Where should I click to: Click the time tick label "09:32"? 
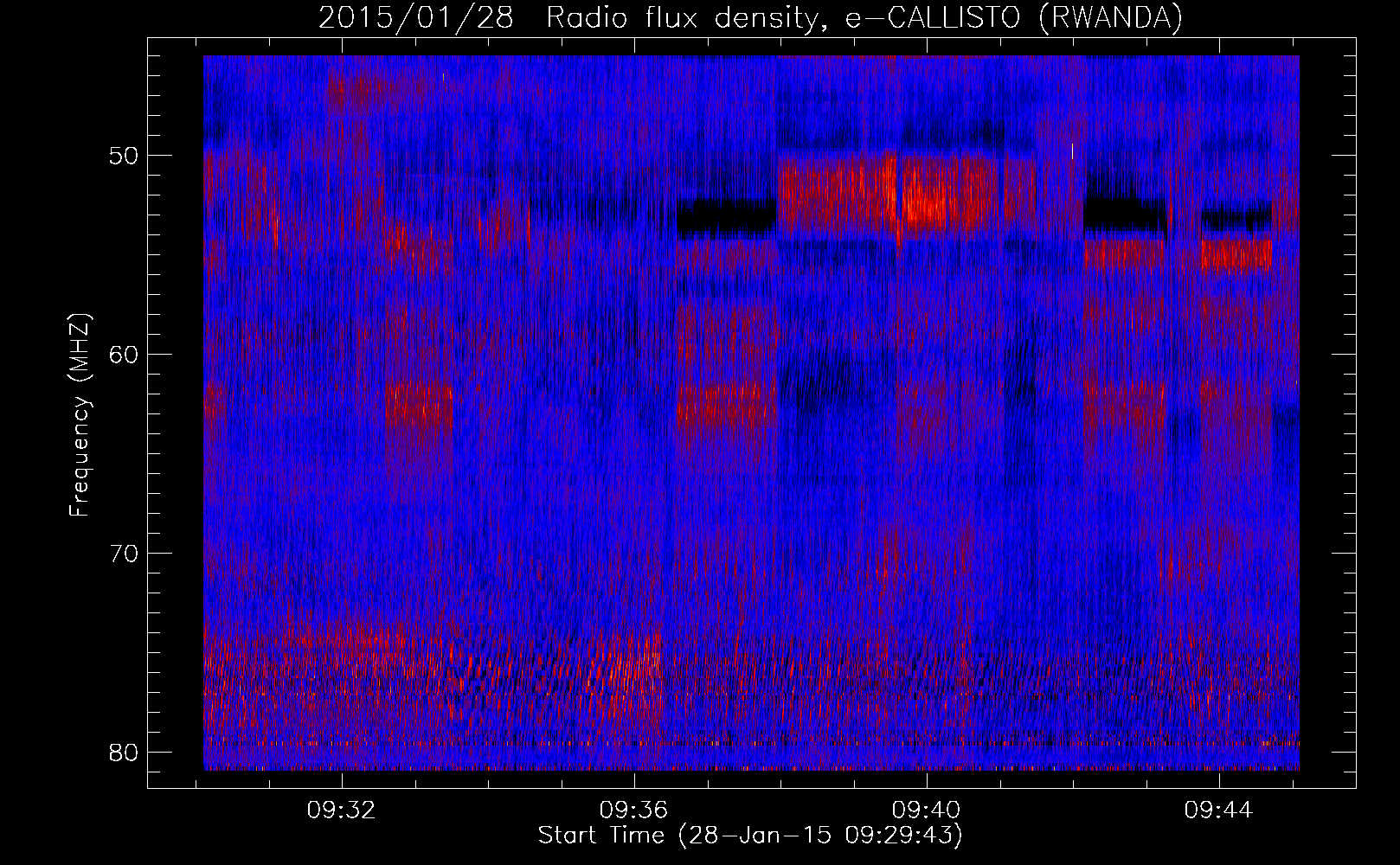(342, 811)
